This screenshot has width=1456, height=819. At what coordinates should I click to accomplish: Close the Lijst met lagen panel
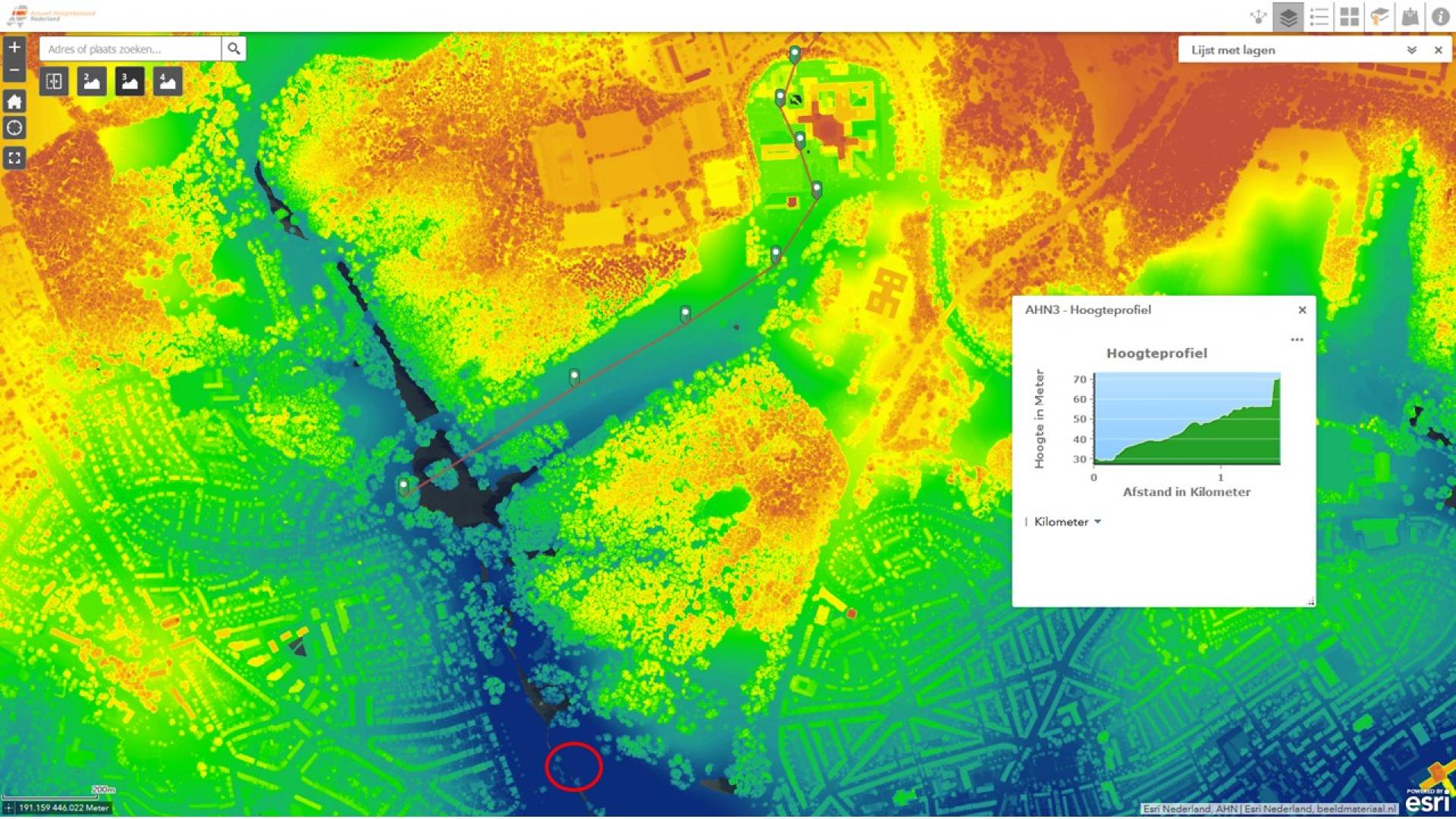click(x=1438, y=50)
